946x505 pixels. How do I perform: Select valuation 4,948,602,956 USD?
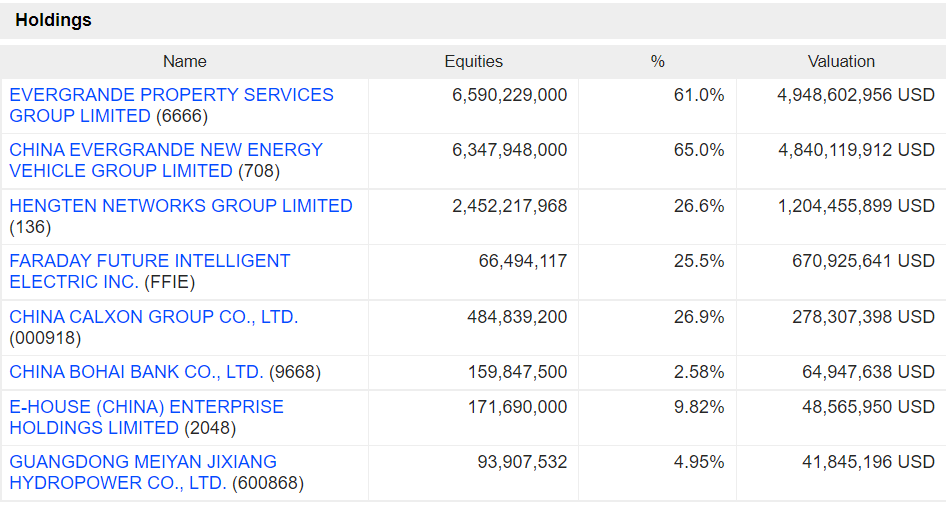click(856, 95)
